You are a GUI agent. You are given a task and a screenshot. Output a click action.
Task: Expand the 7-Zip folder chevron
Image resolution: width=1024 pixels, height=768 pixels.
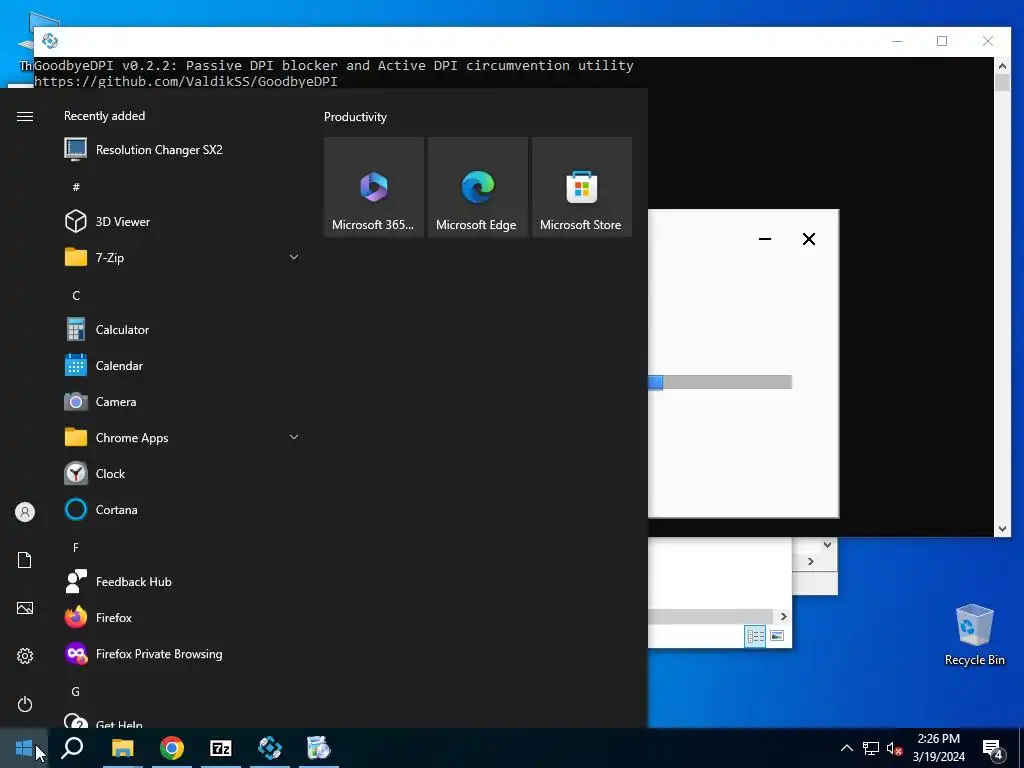(x=294, y=257)
